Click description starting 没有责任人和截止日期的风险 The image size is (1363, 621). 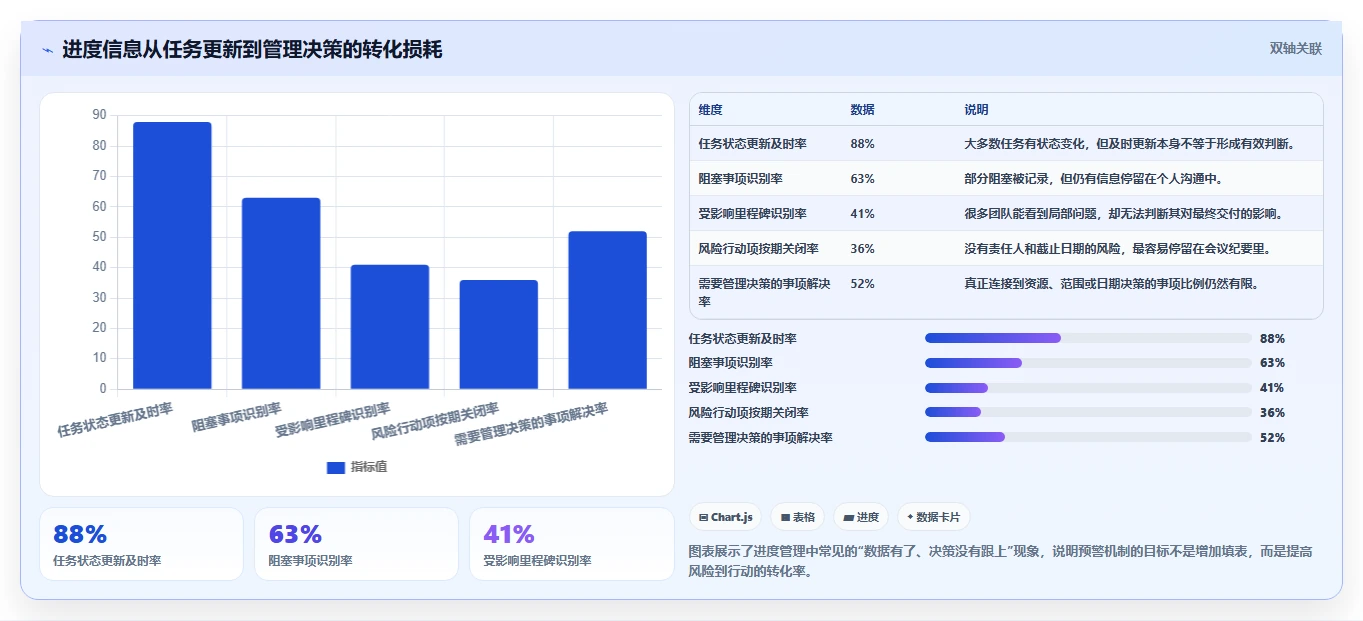click(x=1117, y=249)
